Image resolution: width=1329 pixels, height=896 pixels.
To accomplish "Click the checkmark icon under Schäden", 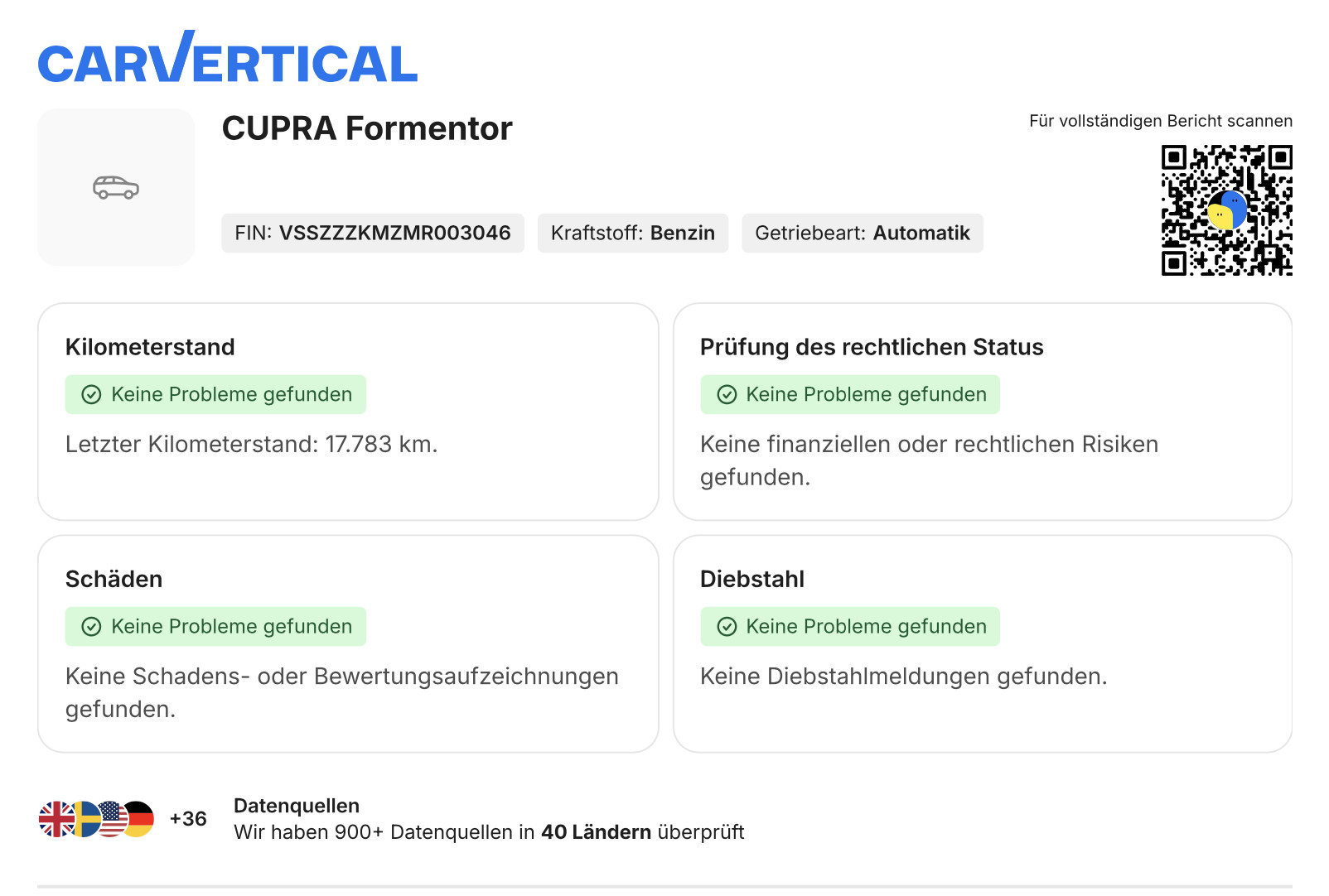I will click(x=91, y=627).
